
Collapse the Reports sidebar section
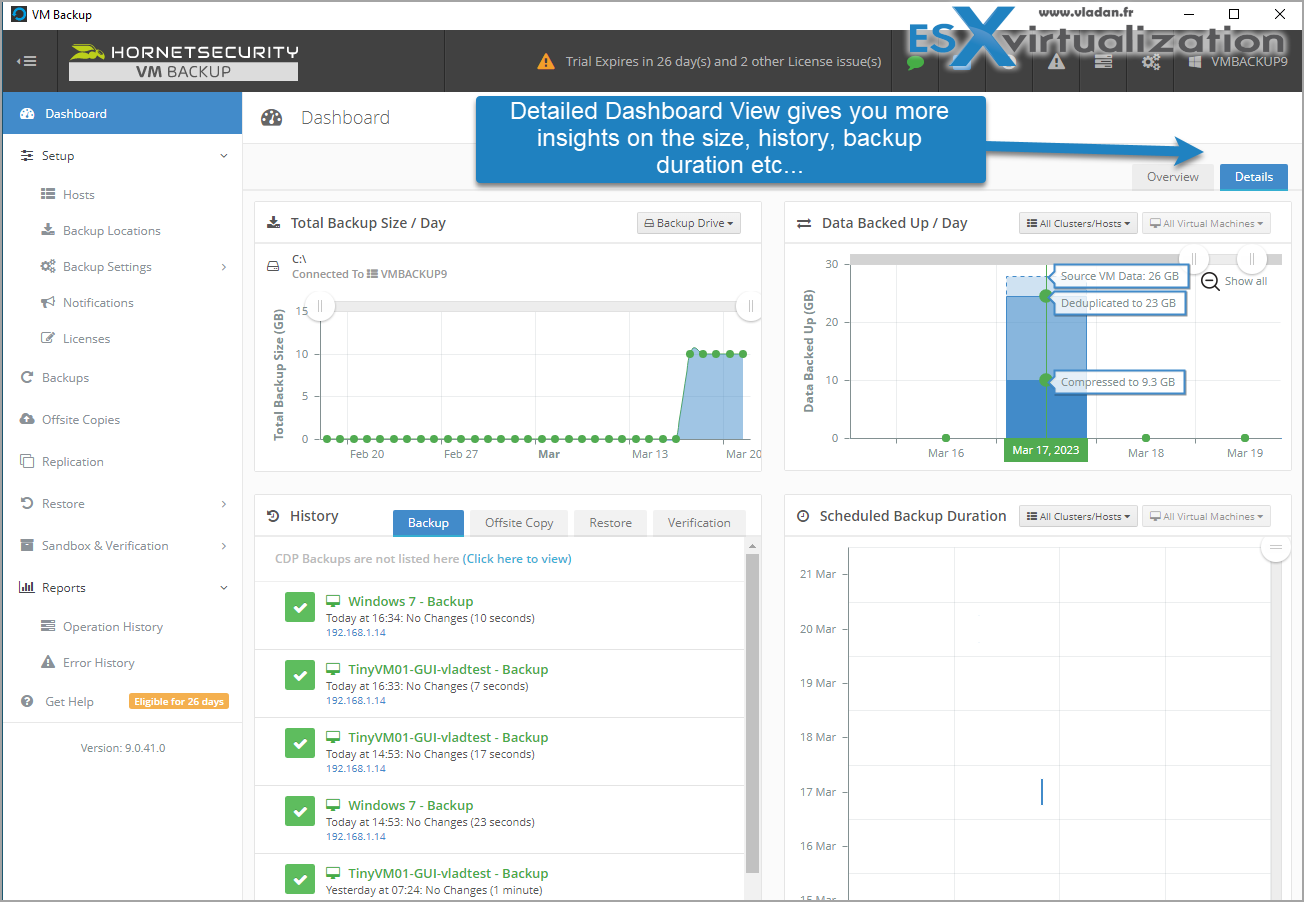[x=224, y=588]
